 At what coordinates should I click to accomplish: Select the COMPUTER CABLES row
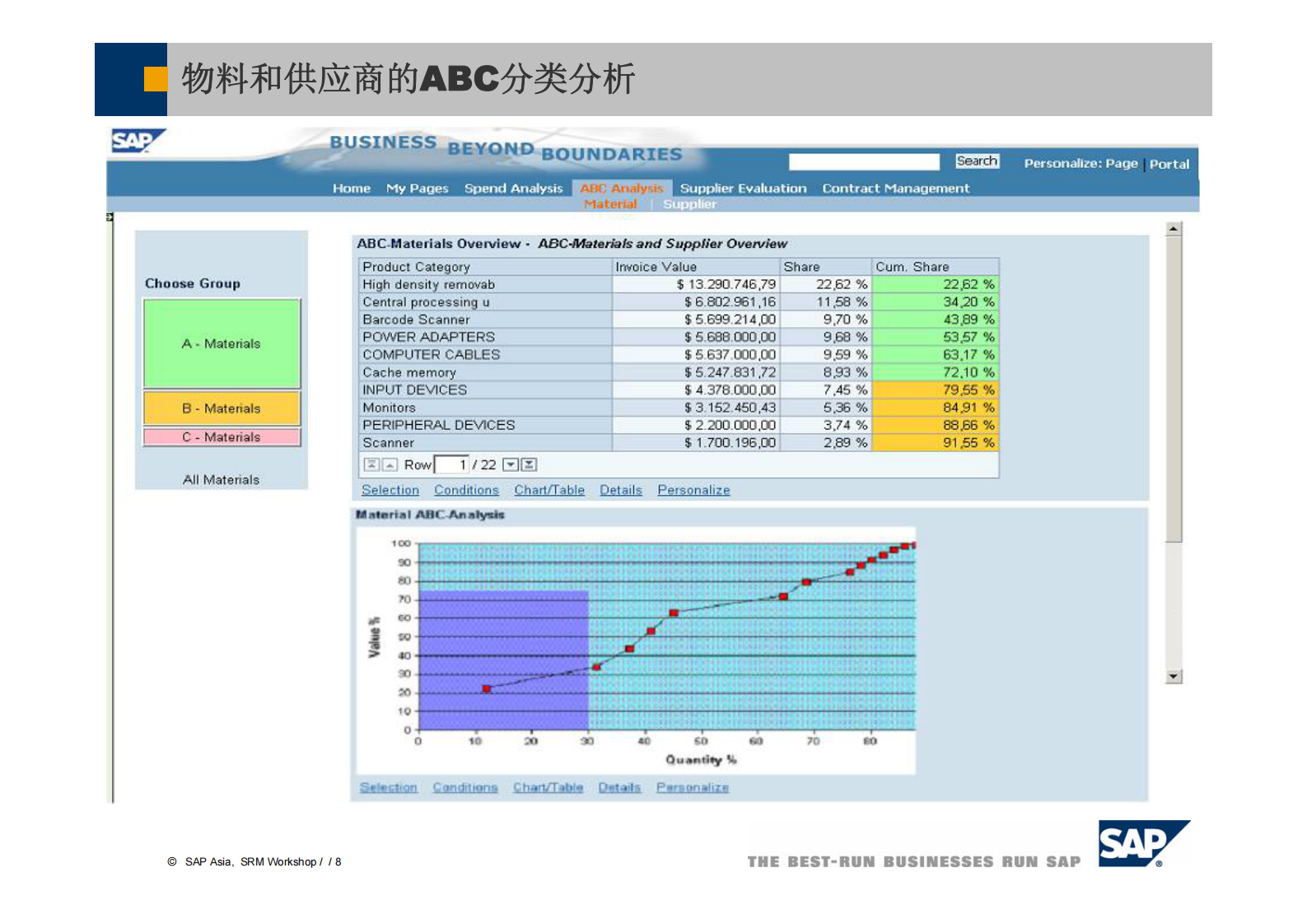(679, 355)
